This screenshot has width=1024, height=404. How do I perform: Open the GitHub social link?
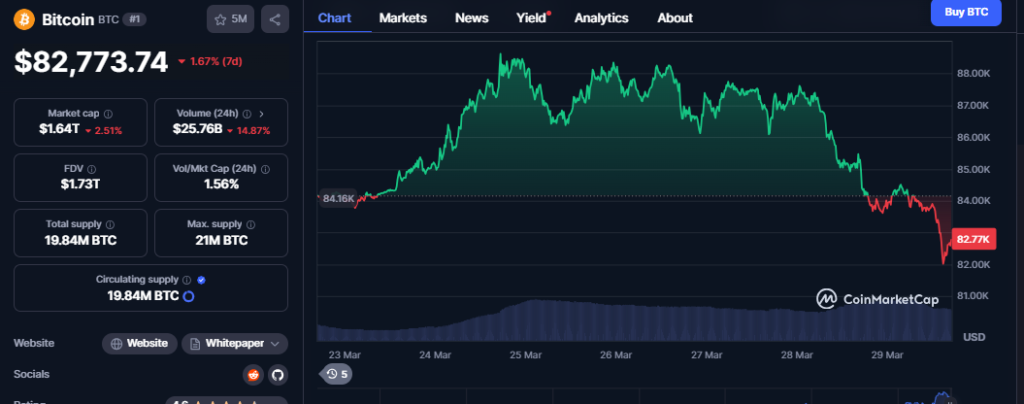pos(277,374)
